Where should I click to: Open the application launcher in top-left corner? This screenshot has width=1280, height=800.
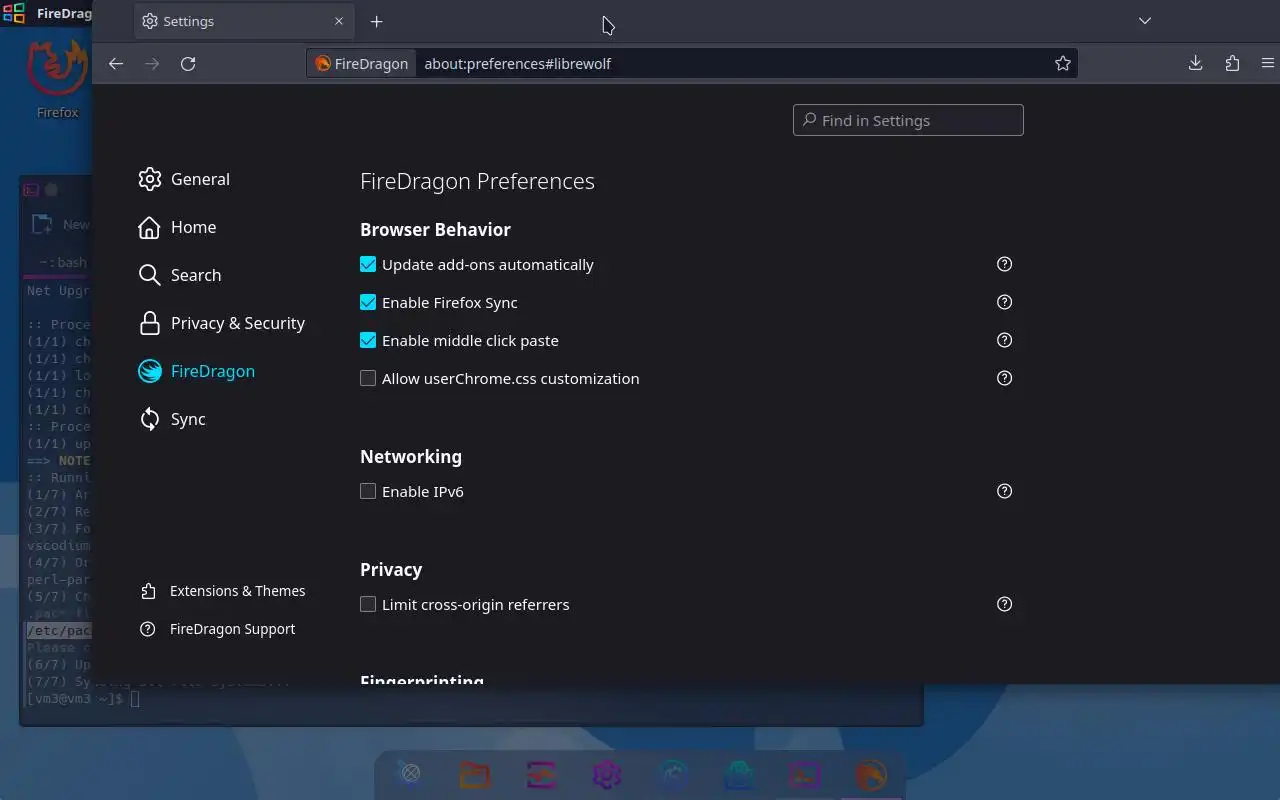14,14
